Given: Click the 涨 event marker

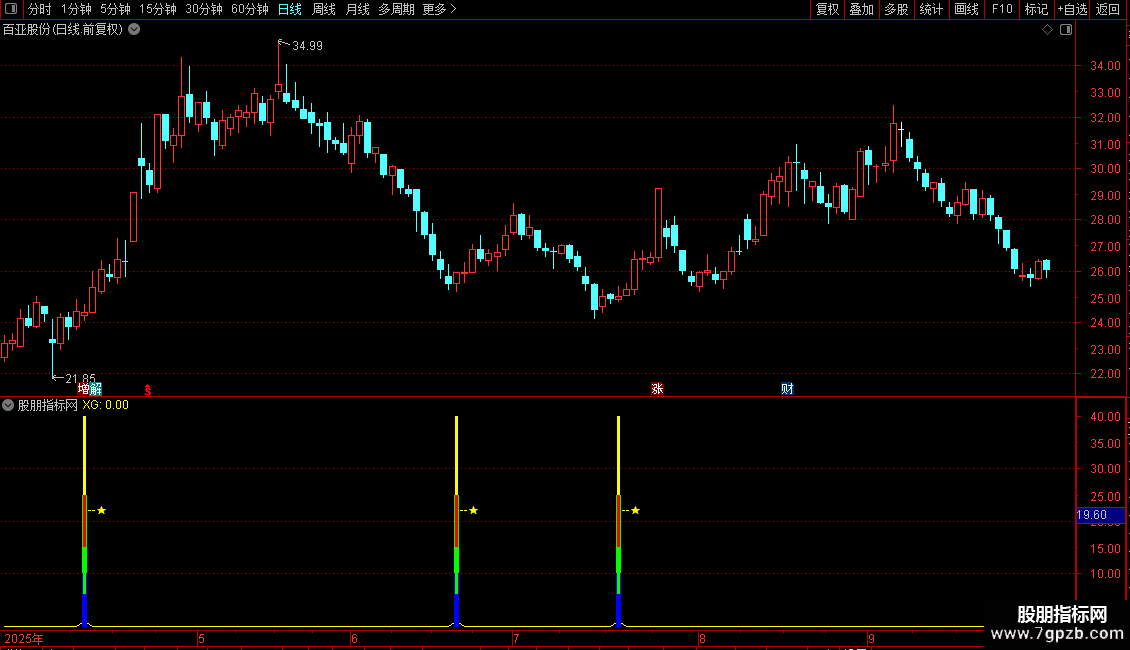Looking at the screenshot, I should (x=657, y=389).
